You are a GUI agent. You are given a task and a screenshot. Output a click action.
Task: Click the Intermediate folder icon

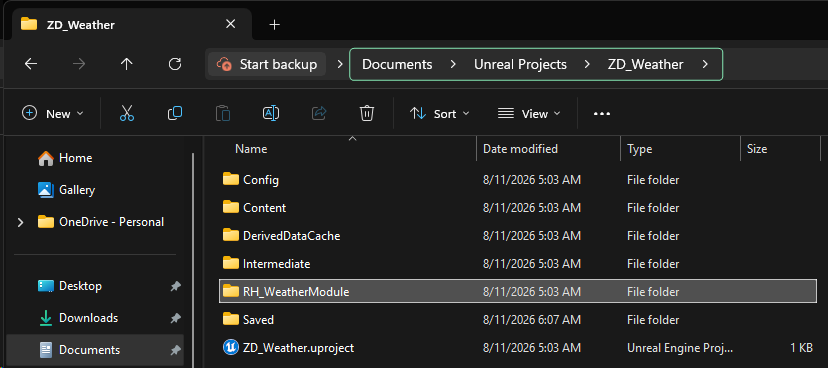click(231, 263)
